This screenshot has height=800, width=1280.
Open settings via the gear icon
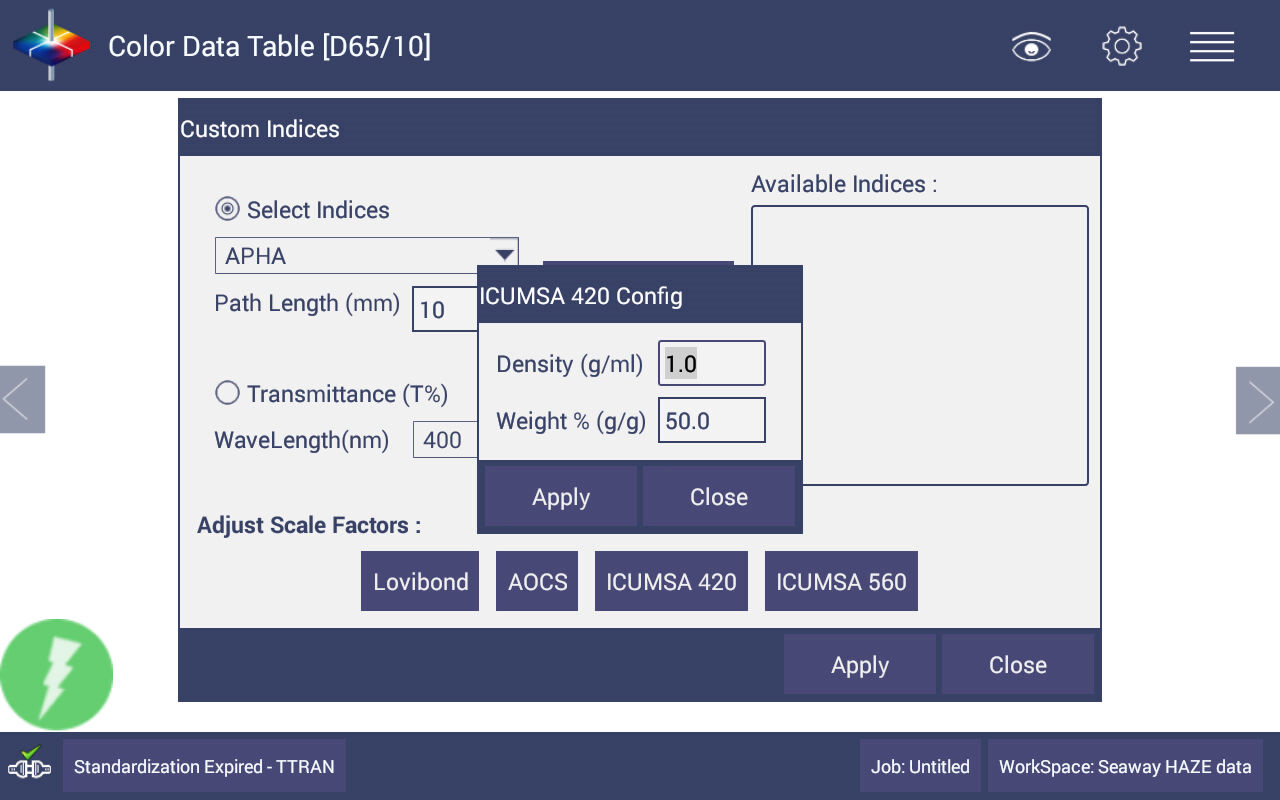1121,47
